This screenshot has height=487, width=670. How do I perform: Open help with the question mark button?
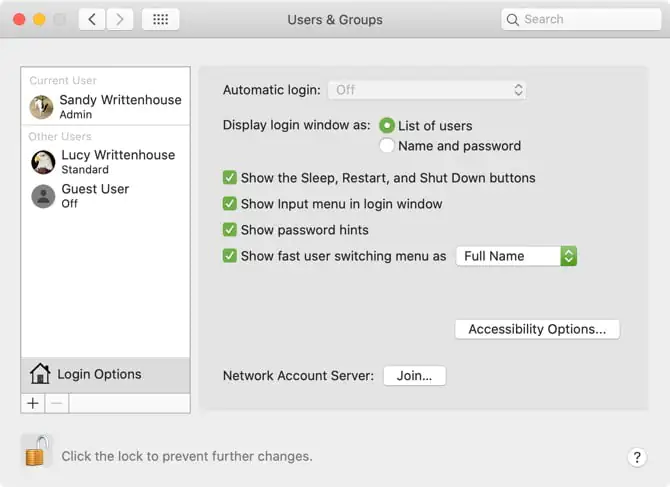pyautogui.click(x=638, y=457)
